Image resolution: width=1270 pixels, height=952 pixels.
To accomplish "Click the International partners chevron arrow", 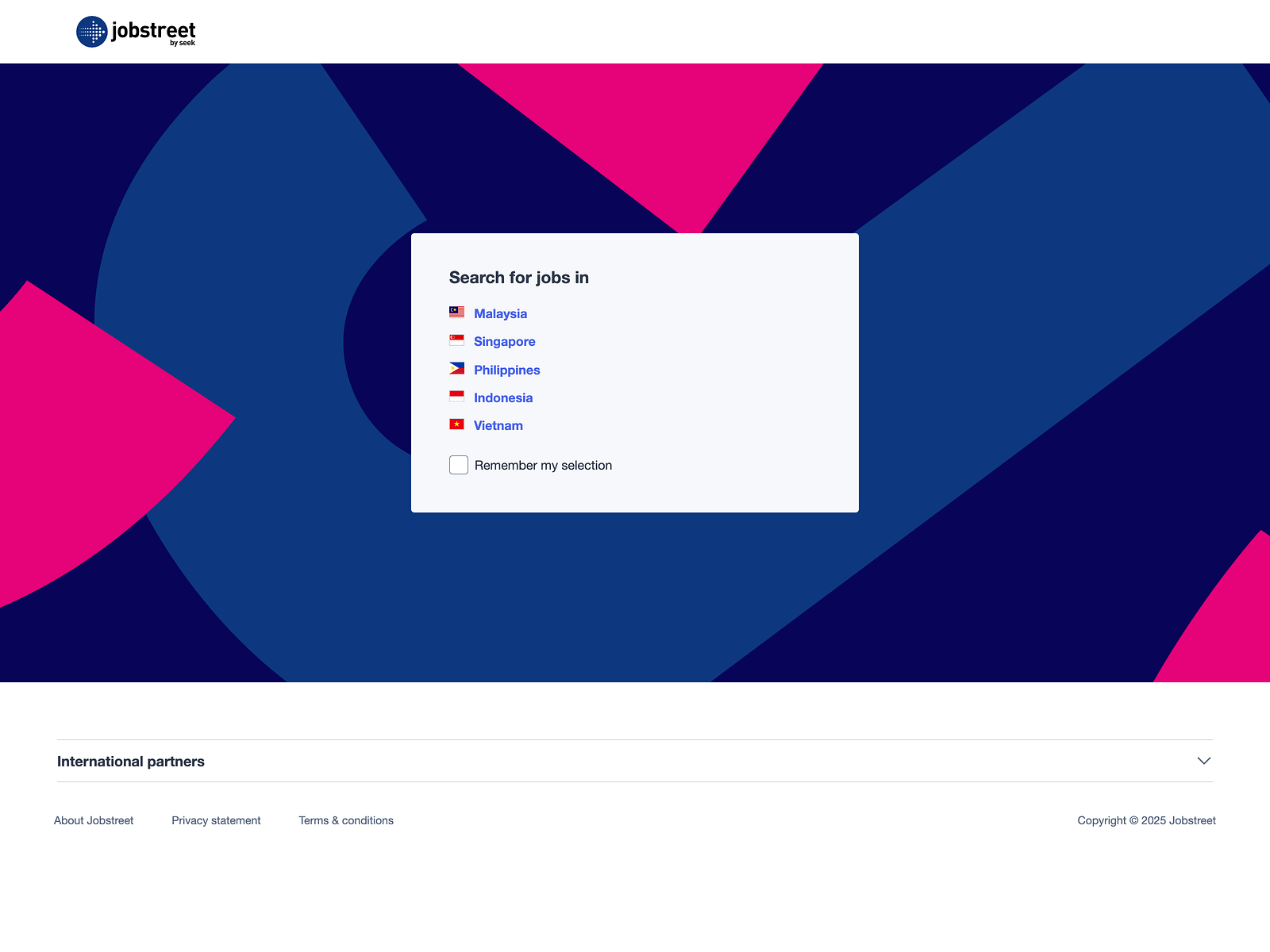I will 1204,761.
